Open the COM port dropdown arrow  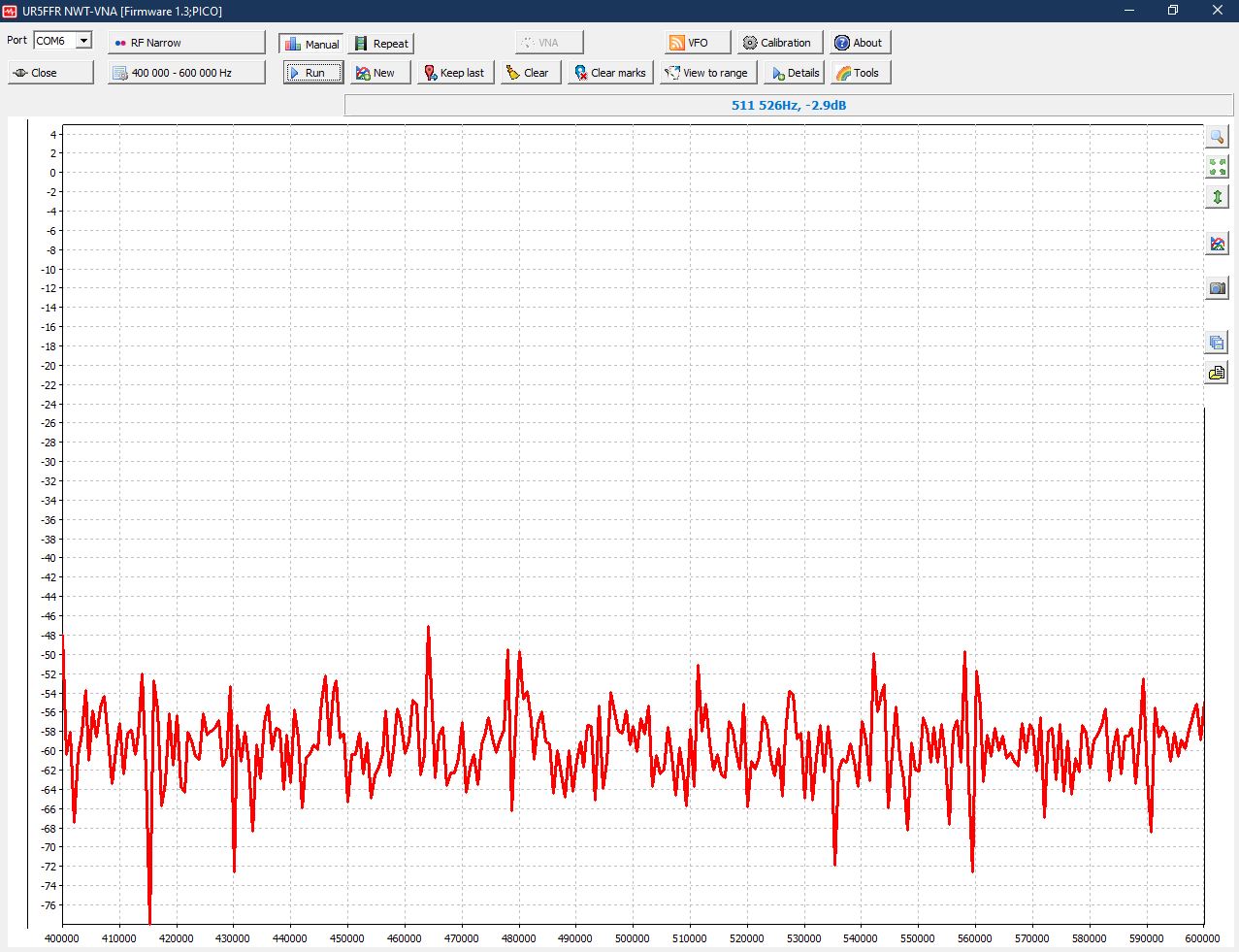pos(84,41)
